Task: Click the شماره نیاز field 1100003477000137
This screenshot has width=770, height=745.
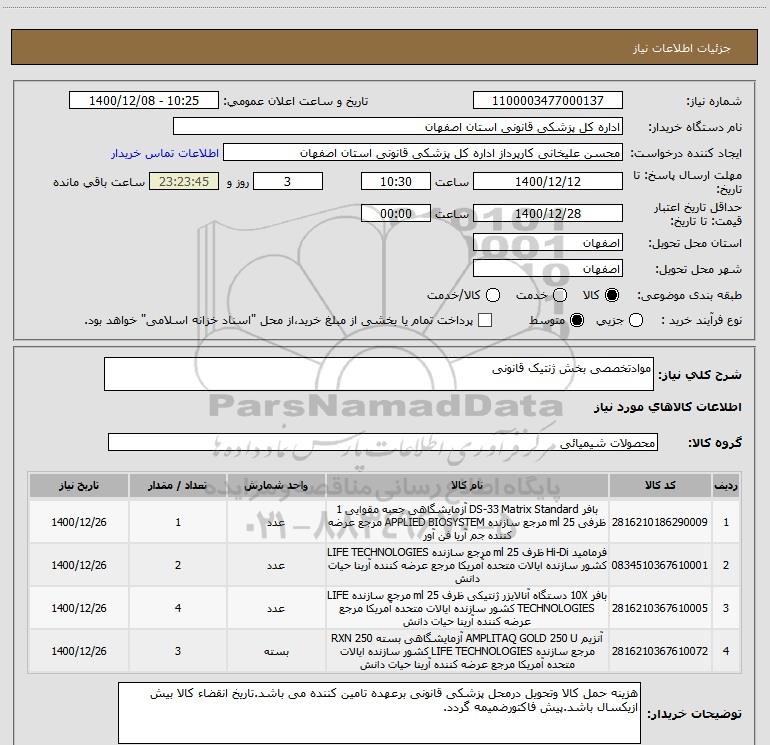Action: coord(548,100)
